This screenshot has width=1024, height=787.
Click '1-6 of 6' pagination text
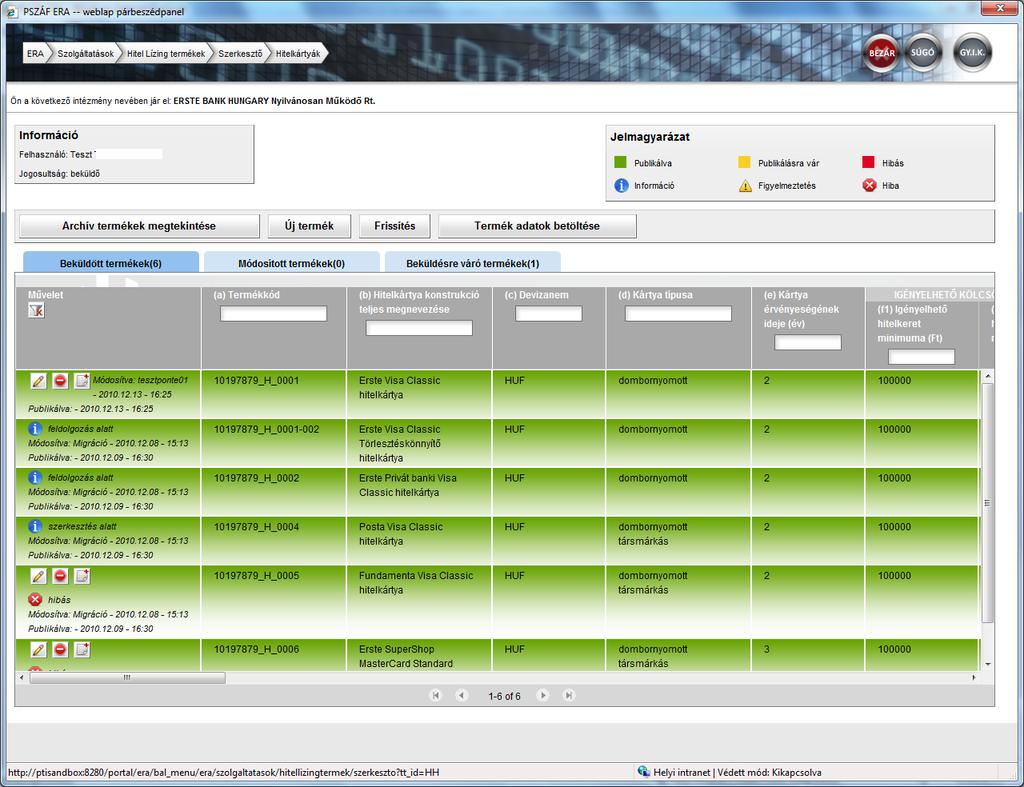click(504, 696)
